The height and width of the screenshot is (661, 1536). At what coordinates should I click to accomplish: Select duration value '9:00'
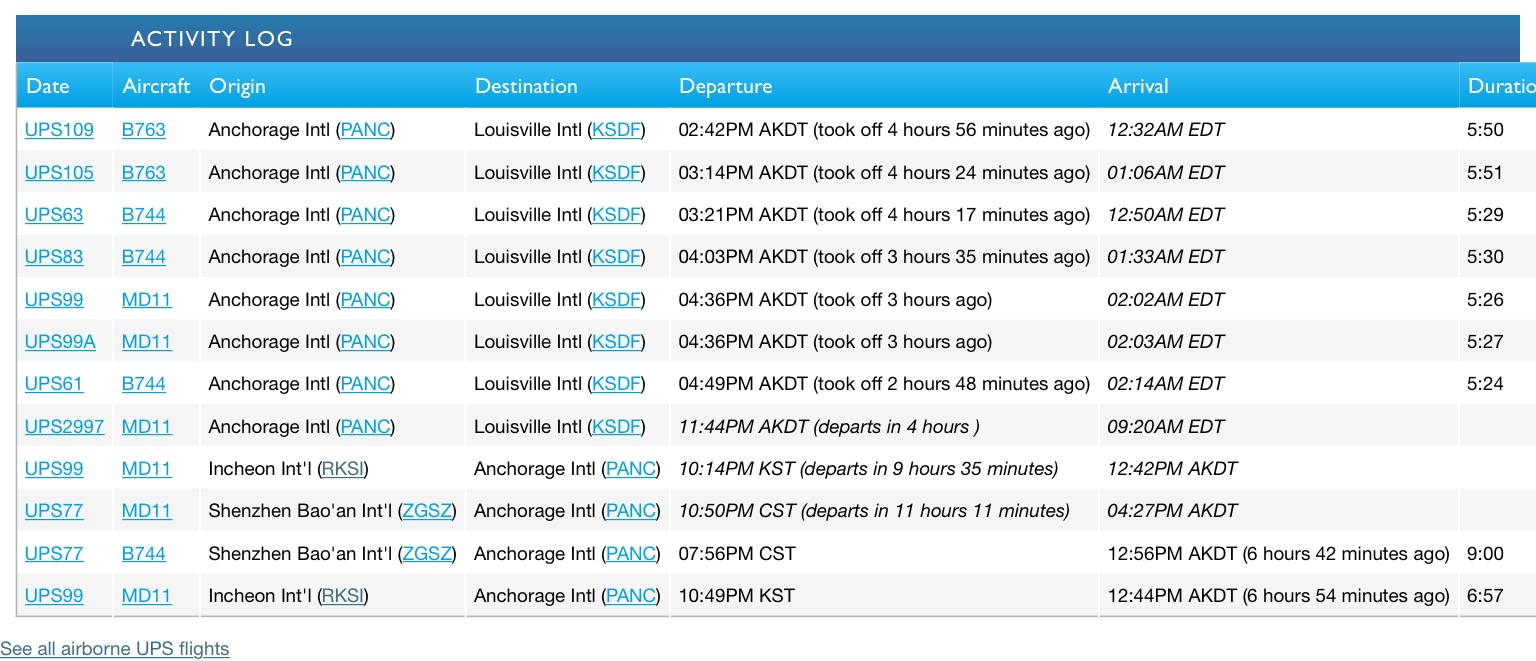1485,553
